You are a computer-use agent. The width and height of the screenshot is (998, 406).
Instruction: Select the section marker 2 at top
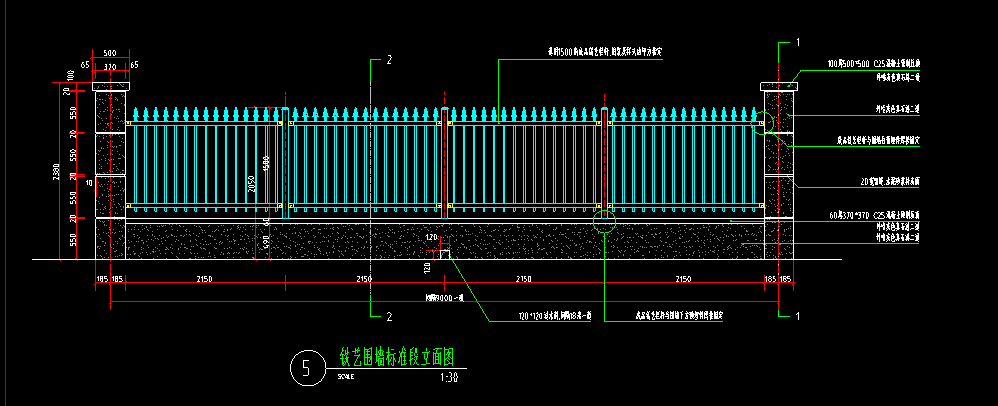(388, 61)
